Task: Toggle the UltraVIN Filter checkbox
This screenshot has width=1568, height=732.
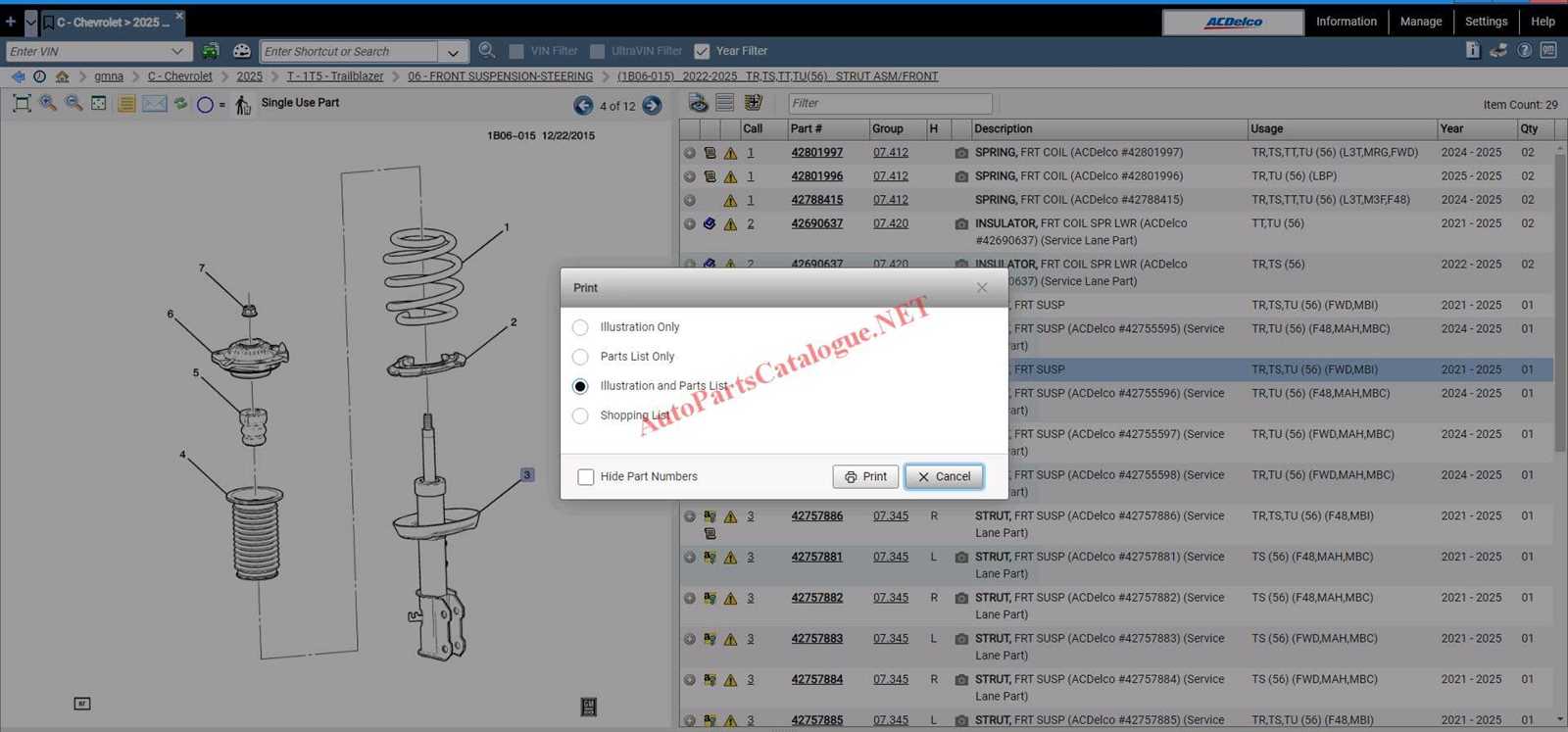Action: tap(597, 51)
